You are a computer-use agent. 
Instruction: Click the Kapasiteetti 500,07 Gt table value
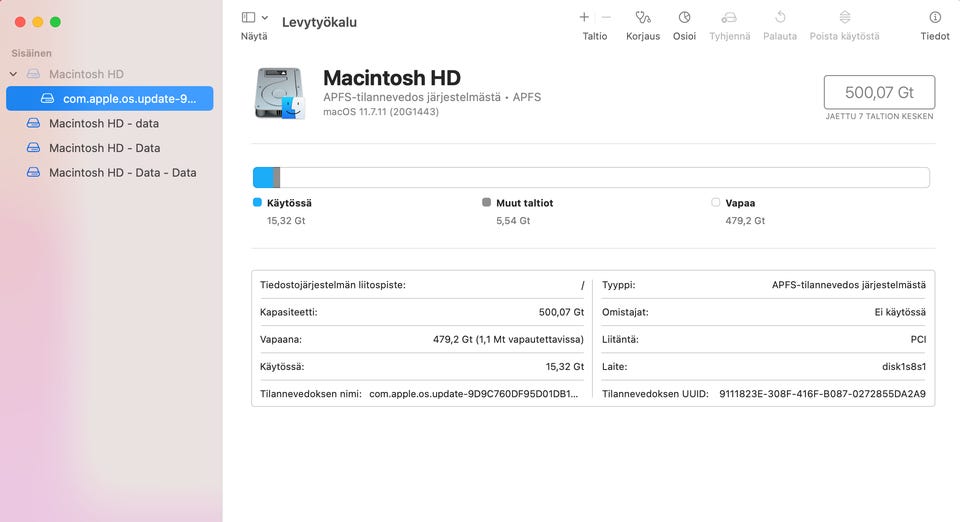point(561,312)
